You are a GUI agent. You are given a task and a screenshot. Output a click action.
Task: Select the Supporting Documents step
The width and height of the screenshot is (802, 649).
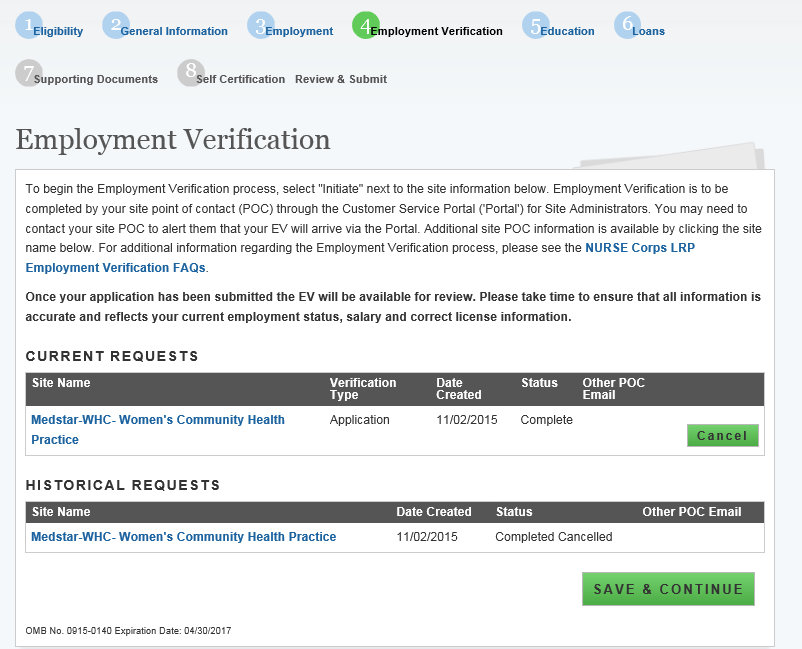[x=96, y=79]
